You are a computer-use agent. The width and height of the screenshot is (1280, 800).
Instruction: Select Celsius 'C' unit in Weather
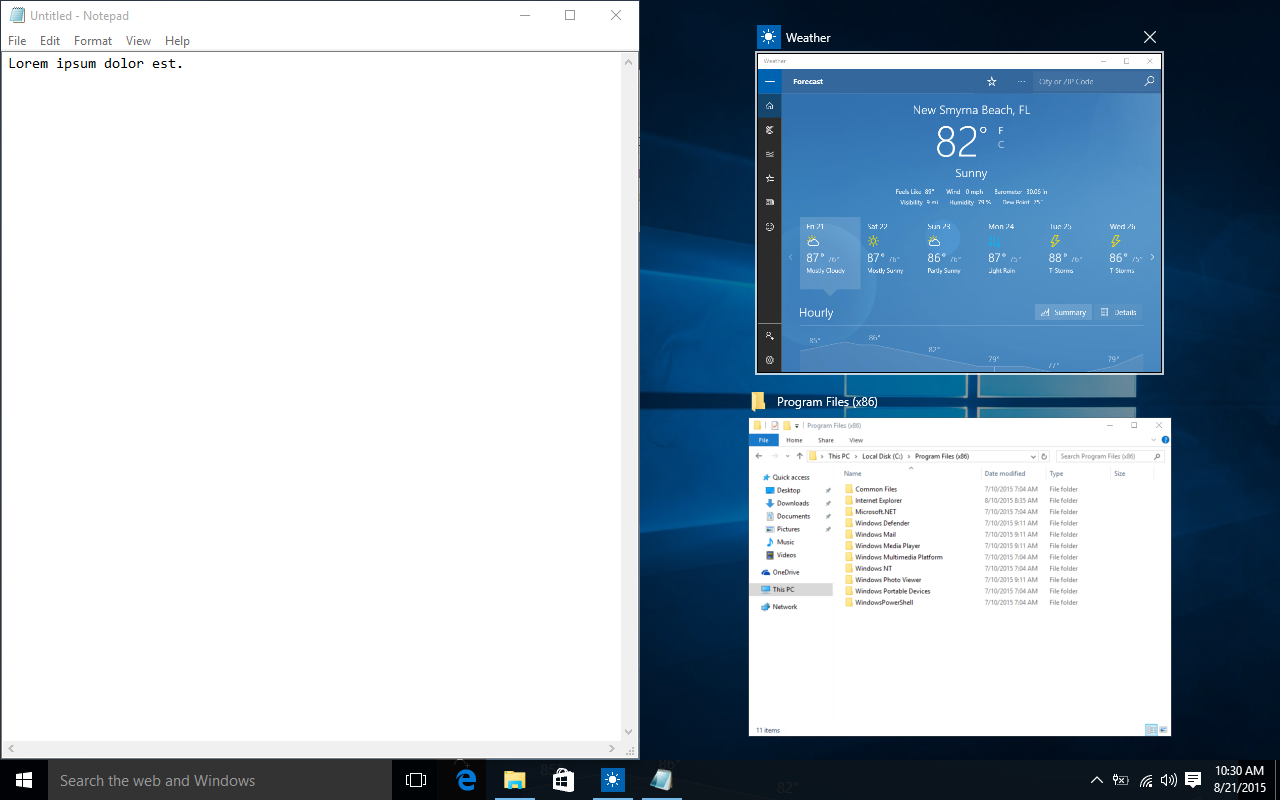point(1000,145)
